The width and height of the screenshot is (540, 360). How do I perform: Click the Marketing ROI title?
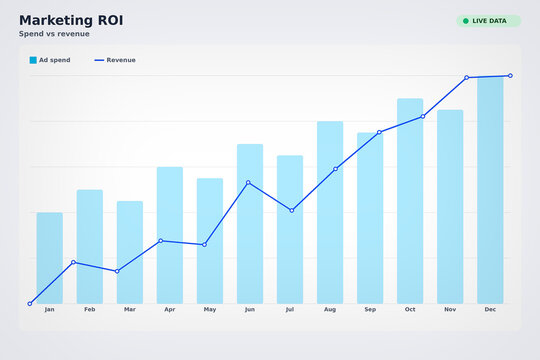click(x=71, y=20)
